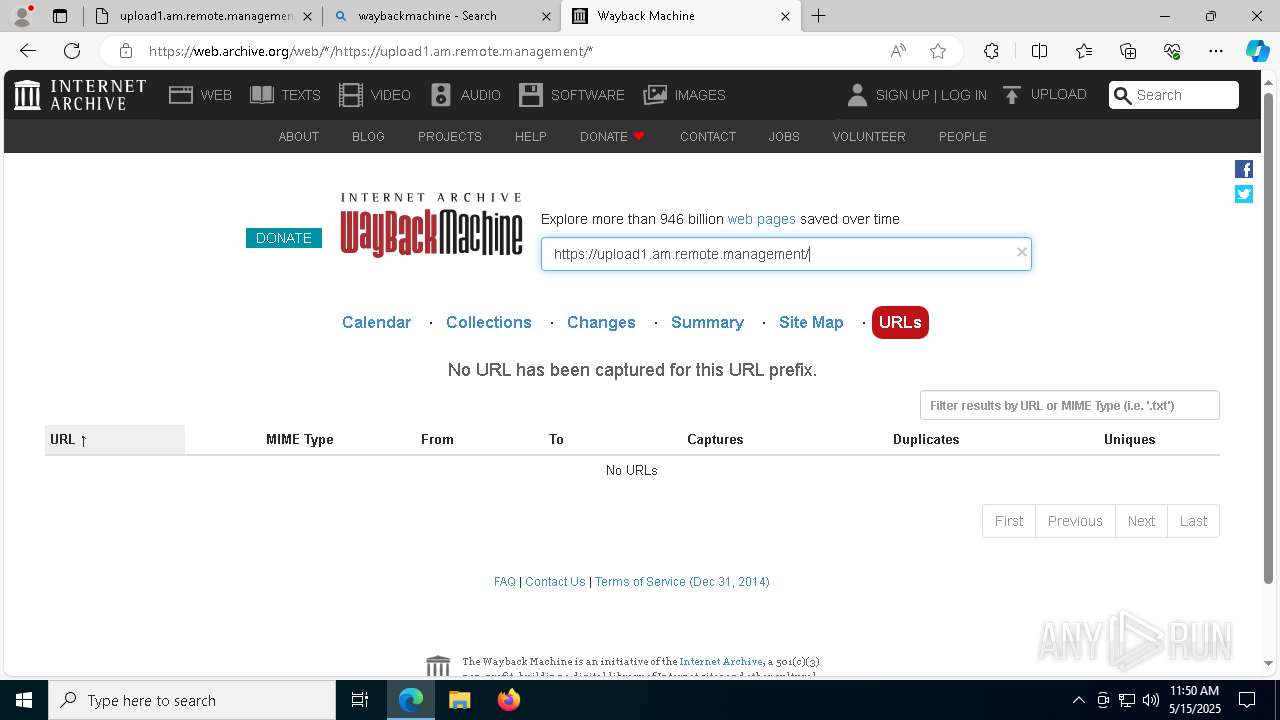Open the TEXTS book icon
The height and width of the screenshot is (720, 1280).
[x=262, y=95]
